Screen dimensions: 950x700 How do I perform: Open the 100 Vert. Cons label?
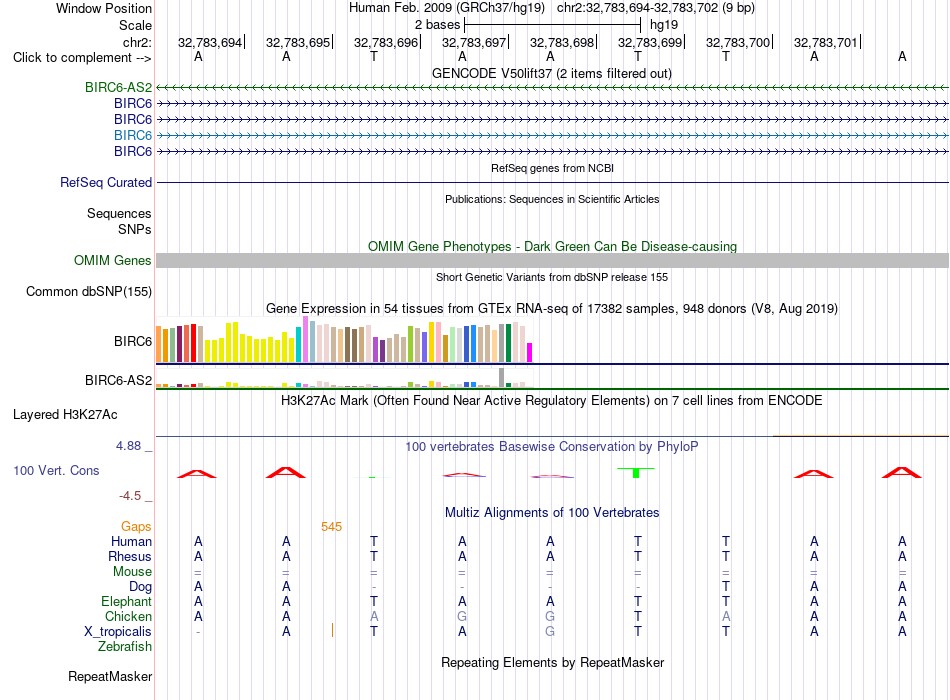coord(56,470)
